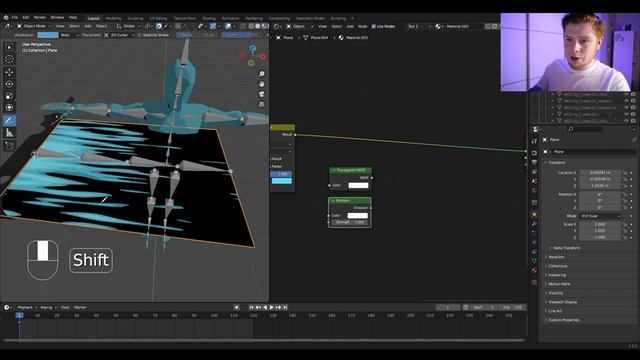This screenshot has width=640, height=360.
Task: Expand the Delta Transform panel
Action: [x=566, y=248]
